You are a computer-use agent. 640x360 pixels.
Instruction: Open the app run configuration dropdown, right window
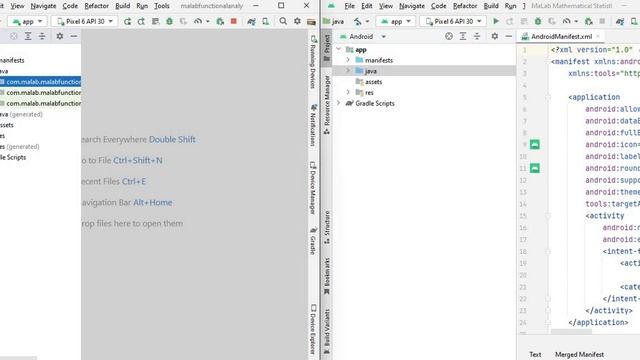pos(396,21)
